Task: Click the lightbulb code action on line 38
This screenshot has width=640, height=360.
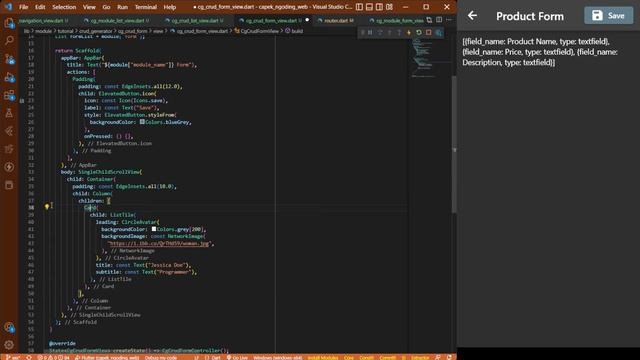Action: tap(47, 207)
